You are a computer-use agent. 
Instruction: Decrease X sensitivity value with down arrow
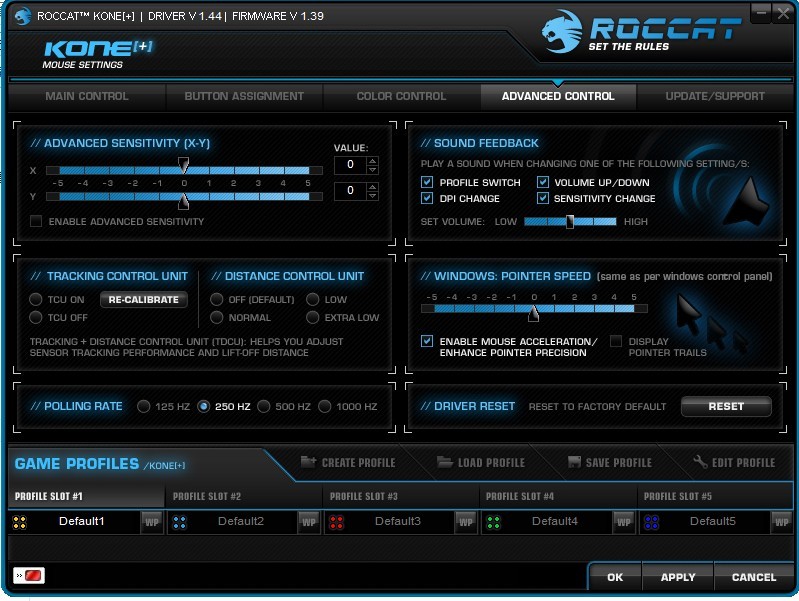[x=372, y=169]
